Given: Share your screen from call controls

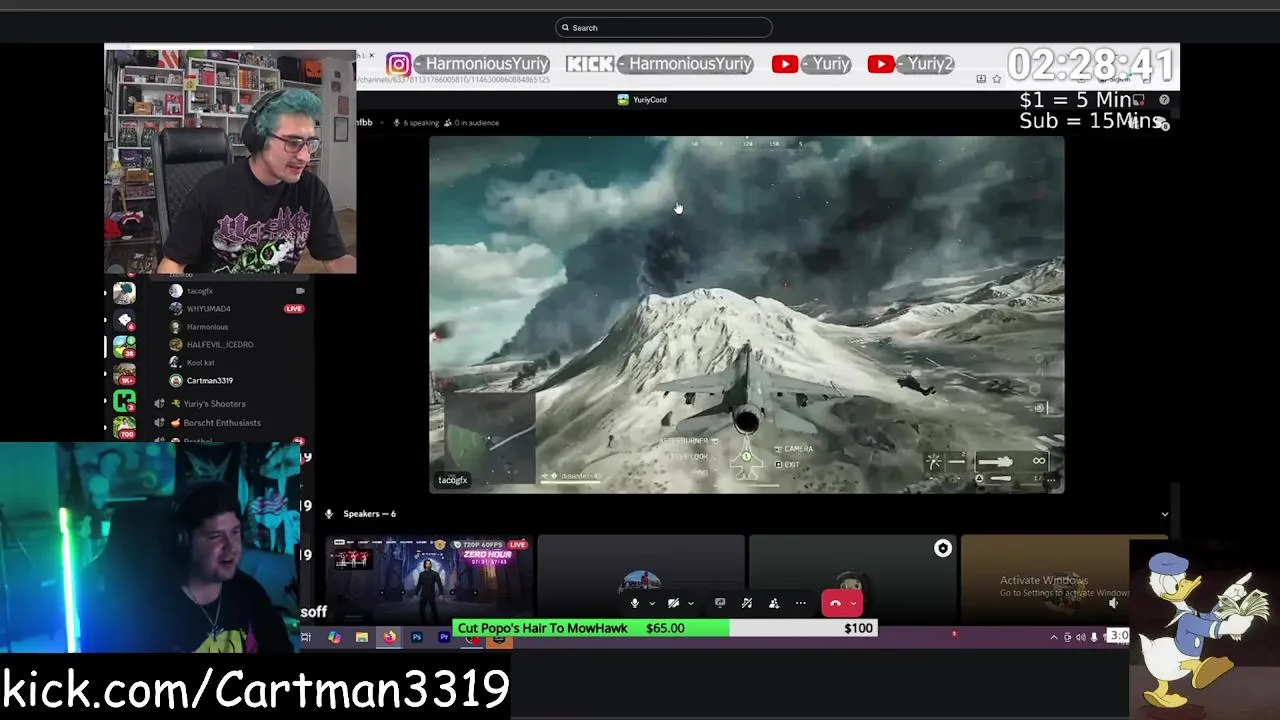Looking at the screenshot, I should coord(720,603).
